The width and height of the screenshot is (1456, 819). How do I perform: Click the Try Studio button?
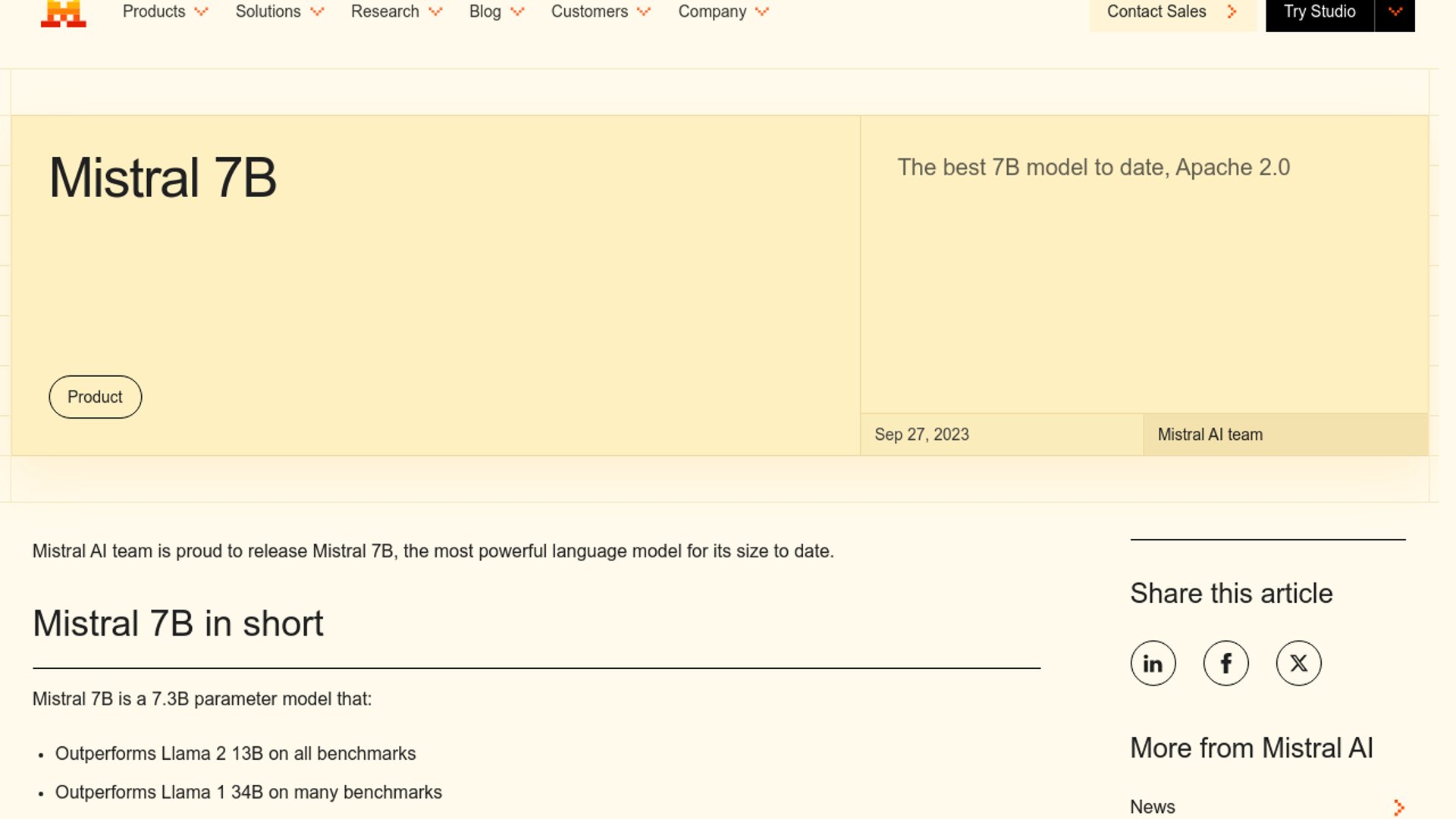click(1319, 12)
